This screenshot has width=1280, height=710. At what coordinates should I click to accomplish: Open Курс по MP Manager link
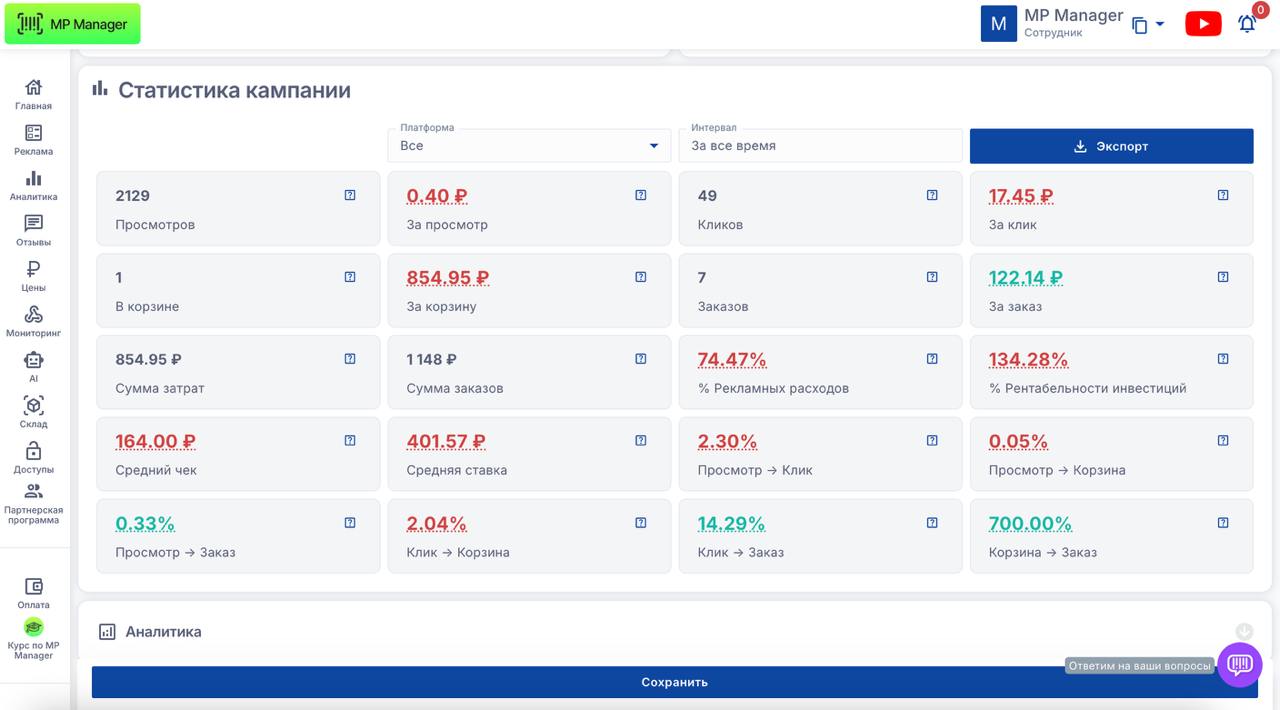point(33,639)
